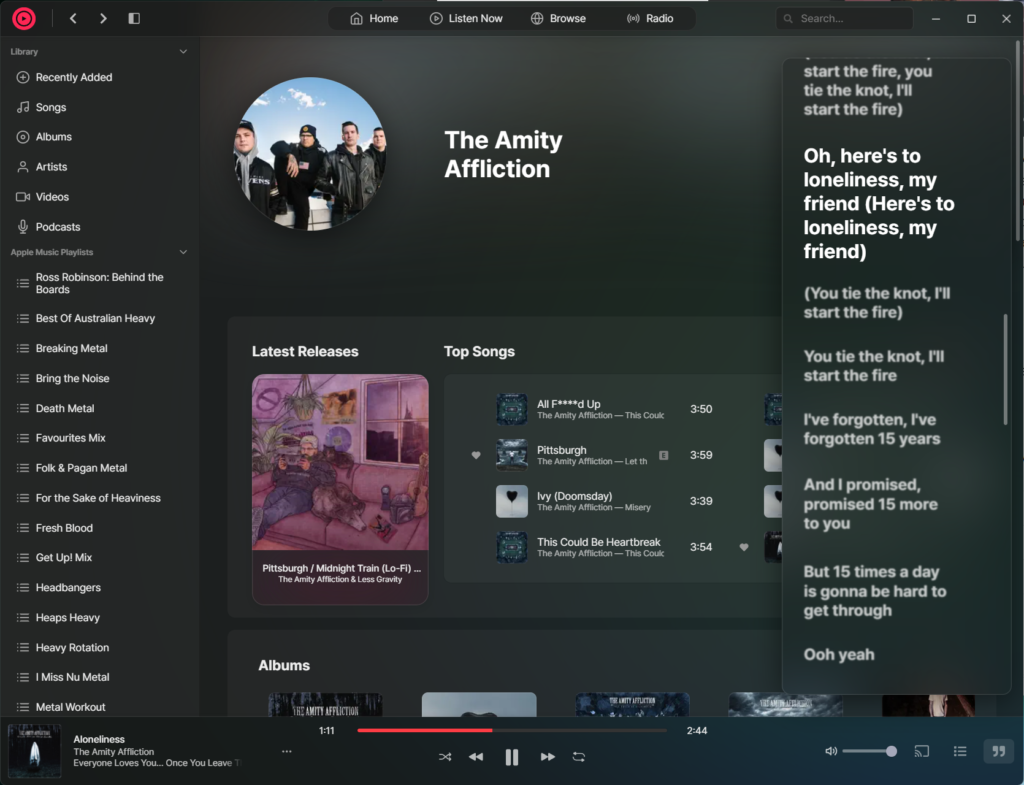1024x785 pixels.
Task: Click the sidebar toggle icon in the title bar
Action: [135, 18]
